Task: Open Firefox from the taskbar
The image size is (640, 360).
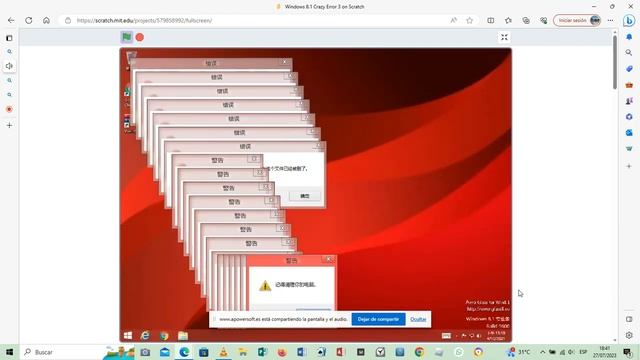Action: point(282,352)
